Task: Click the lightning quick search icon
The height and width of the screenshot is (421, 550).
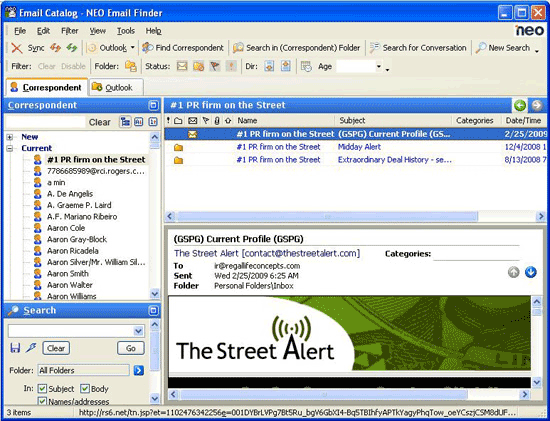Action: pyautogui.click(x=31, y=348)
